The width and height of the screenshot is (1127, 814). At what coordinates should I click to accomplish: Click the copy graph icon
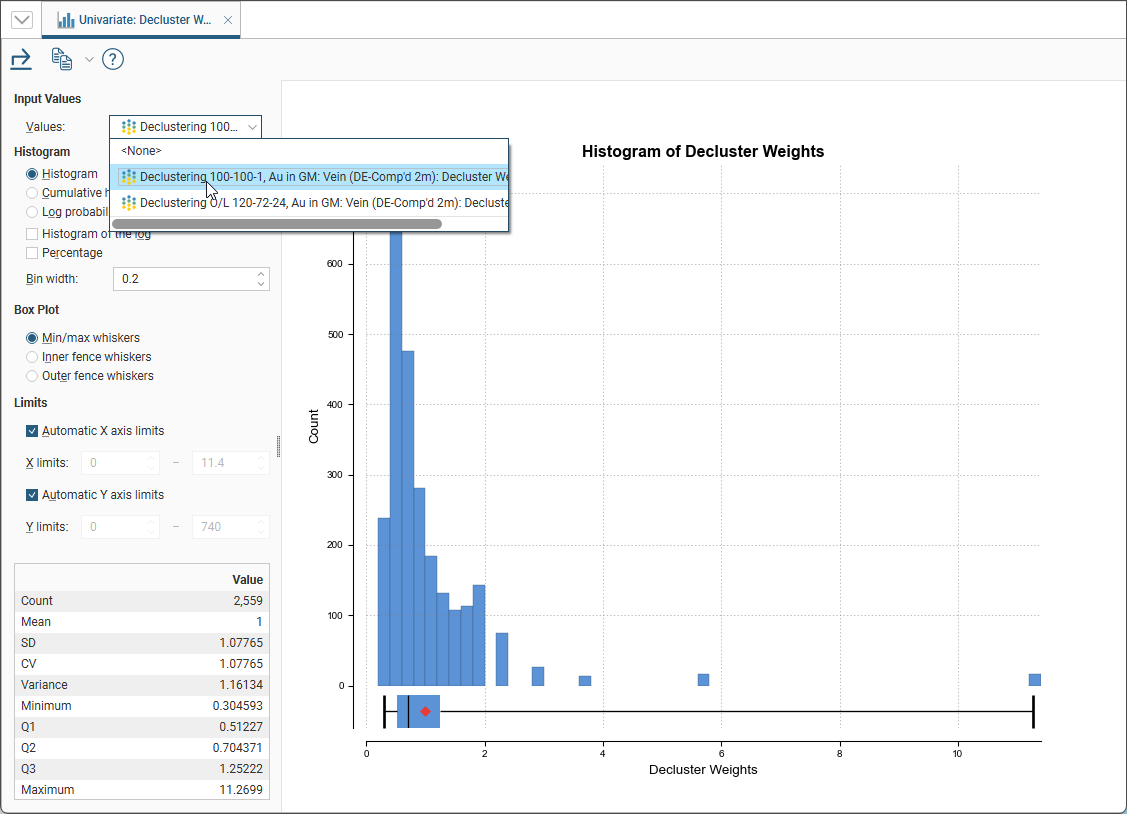62,60
